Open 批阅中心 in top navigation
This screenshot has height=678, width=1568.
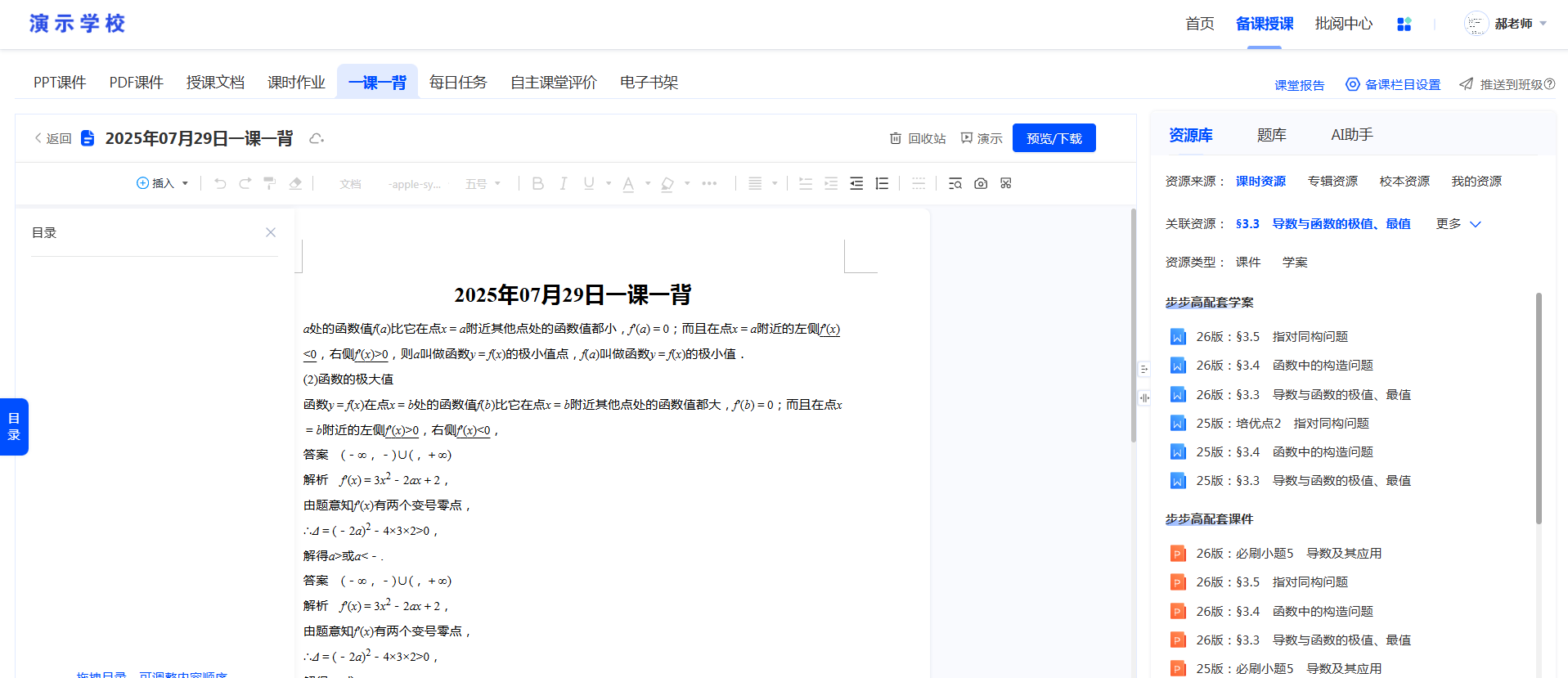[1344, 24]
